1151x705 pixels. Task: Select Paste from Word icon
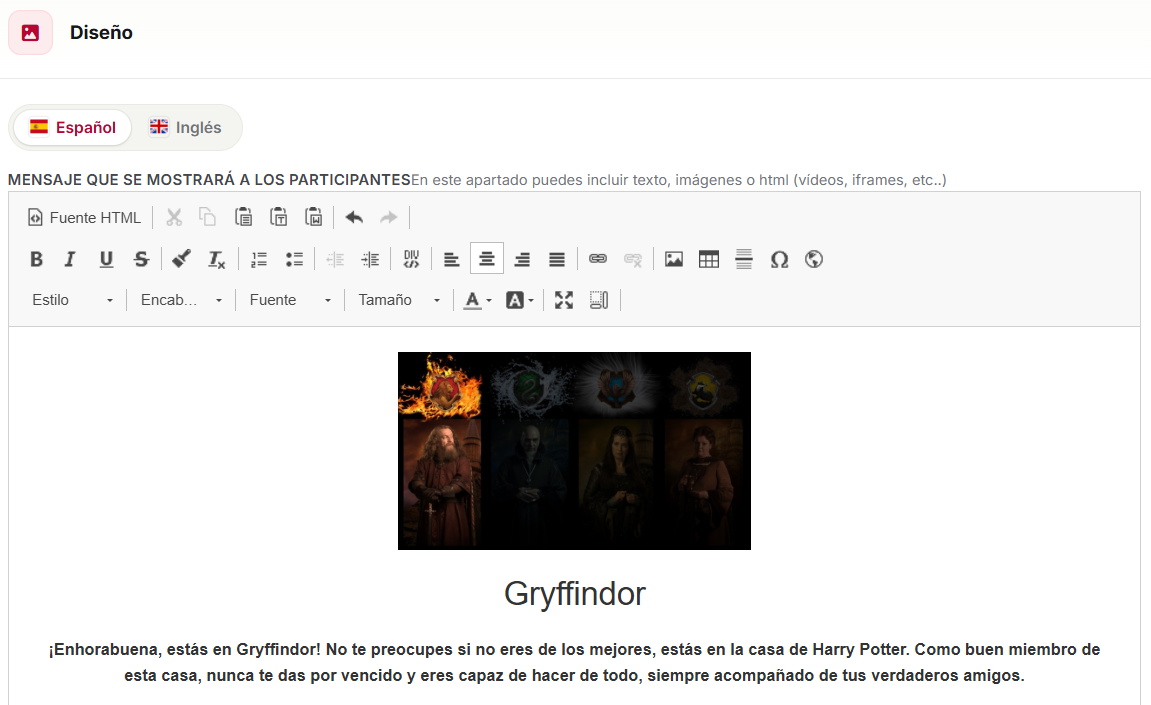[313, 217]
